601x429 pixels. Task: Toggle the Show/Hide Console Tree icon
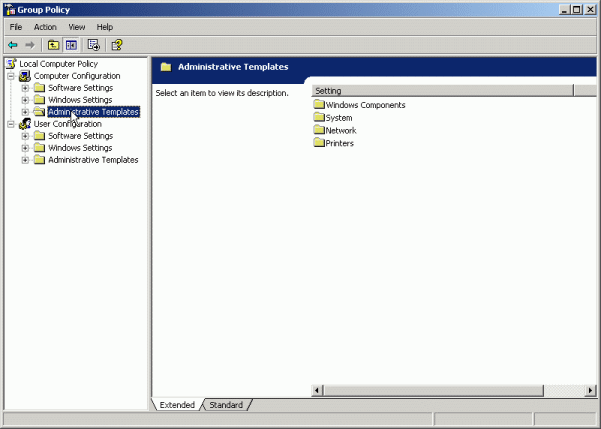pos(71,45)
